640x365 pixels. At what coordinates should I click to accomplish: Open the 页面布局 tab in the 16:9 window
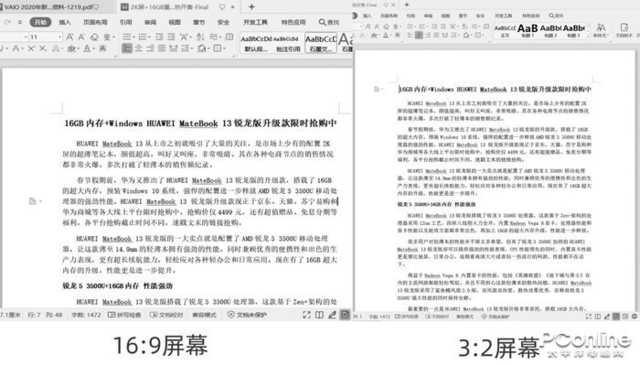coord(96,22)
